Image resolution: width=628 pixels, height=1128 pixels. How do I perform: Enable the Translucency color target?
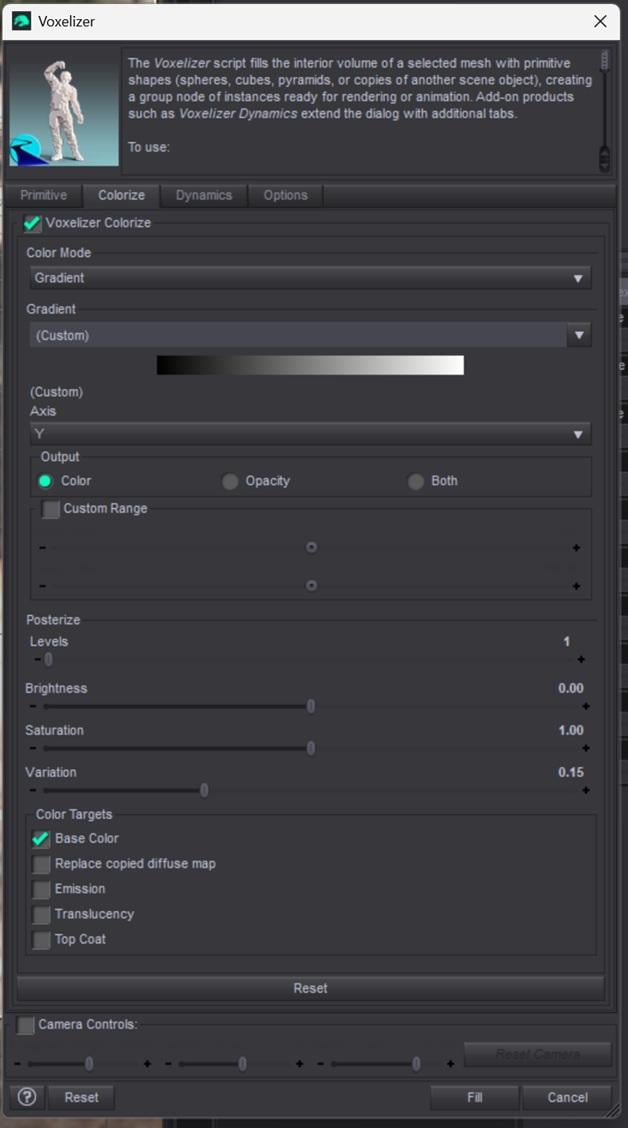pos(41,914)
